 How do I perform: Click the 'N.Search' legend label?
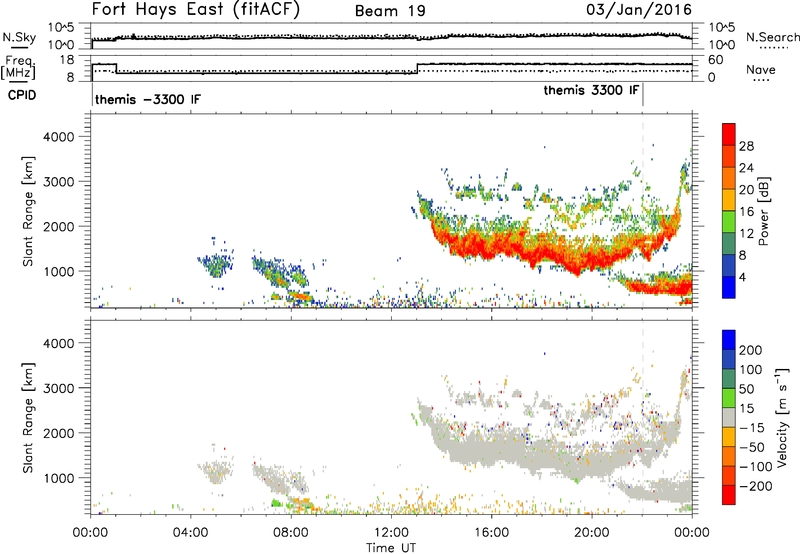pyautogui.click(x=772, y=37)
